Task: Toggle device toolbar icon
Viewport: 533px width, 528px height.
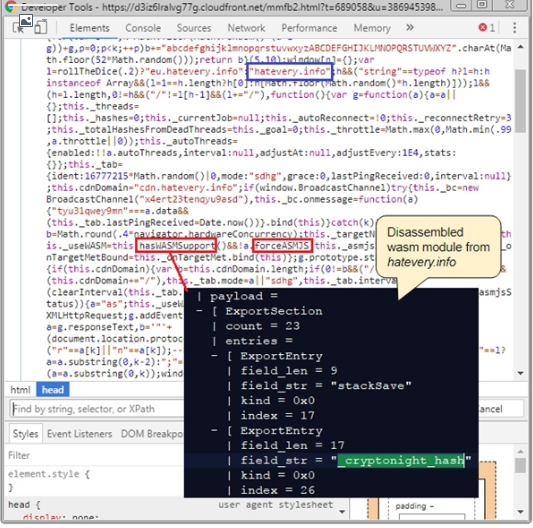Action: point(41,28)
